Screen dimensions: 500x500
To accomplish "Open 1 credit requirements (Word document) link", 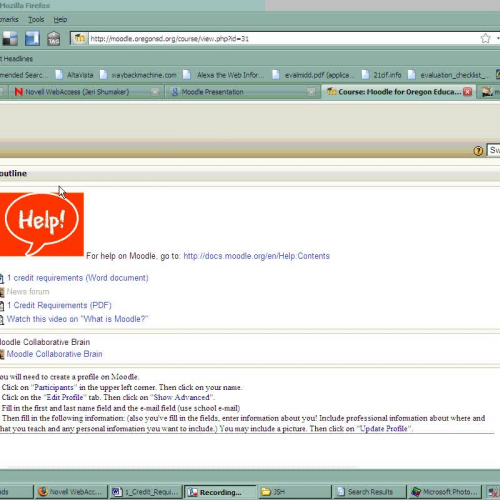I will click(78, 278).
